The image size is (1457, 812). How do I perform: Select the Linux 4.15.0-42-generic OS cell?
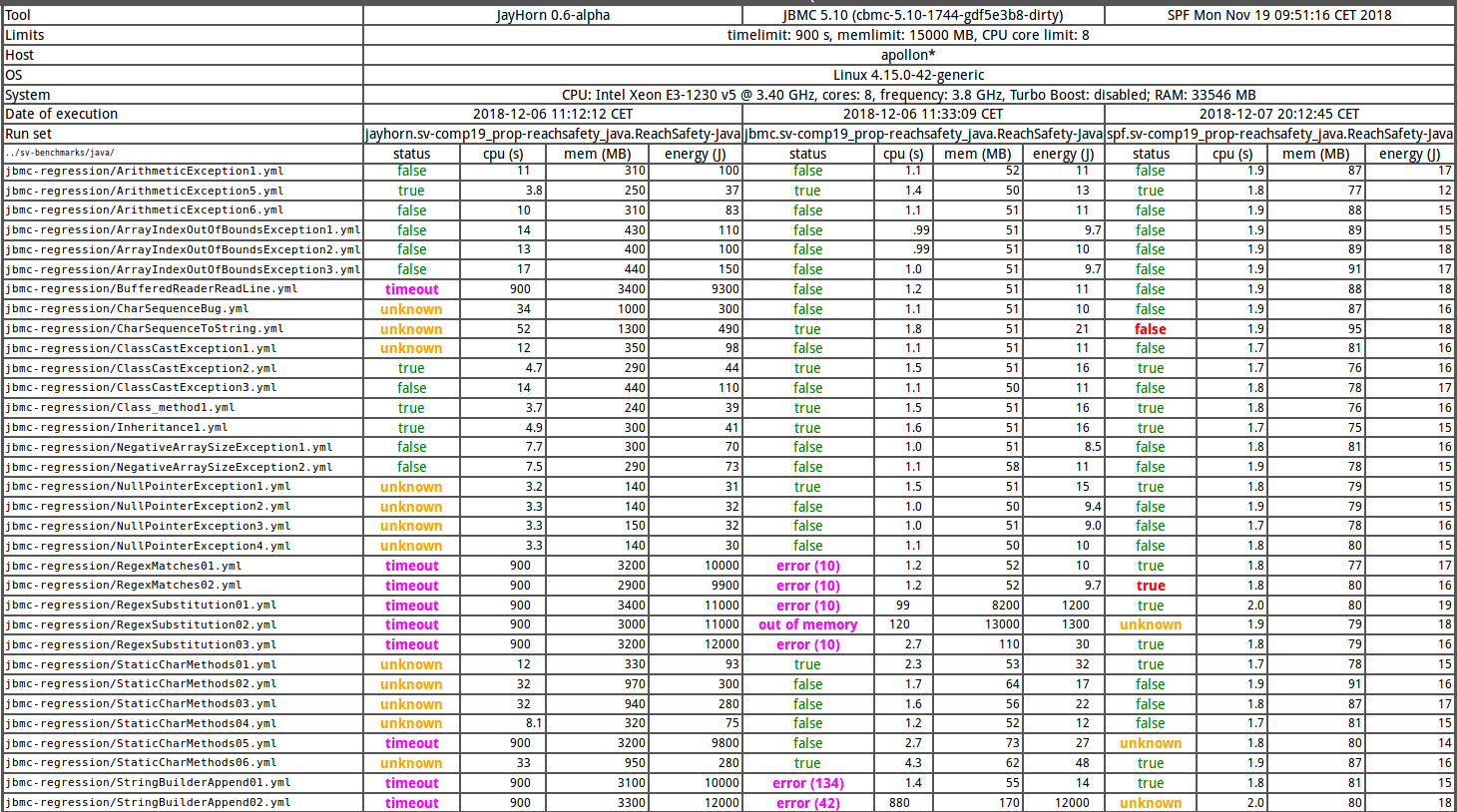(x=908, y=75)
